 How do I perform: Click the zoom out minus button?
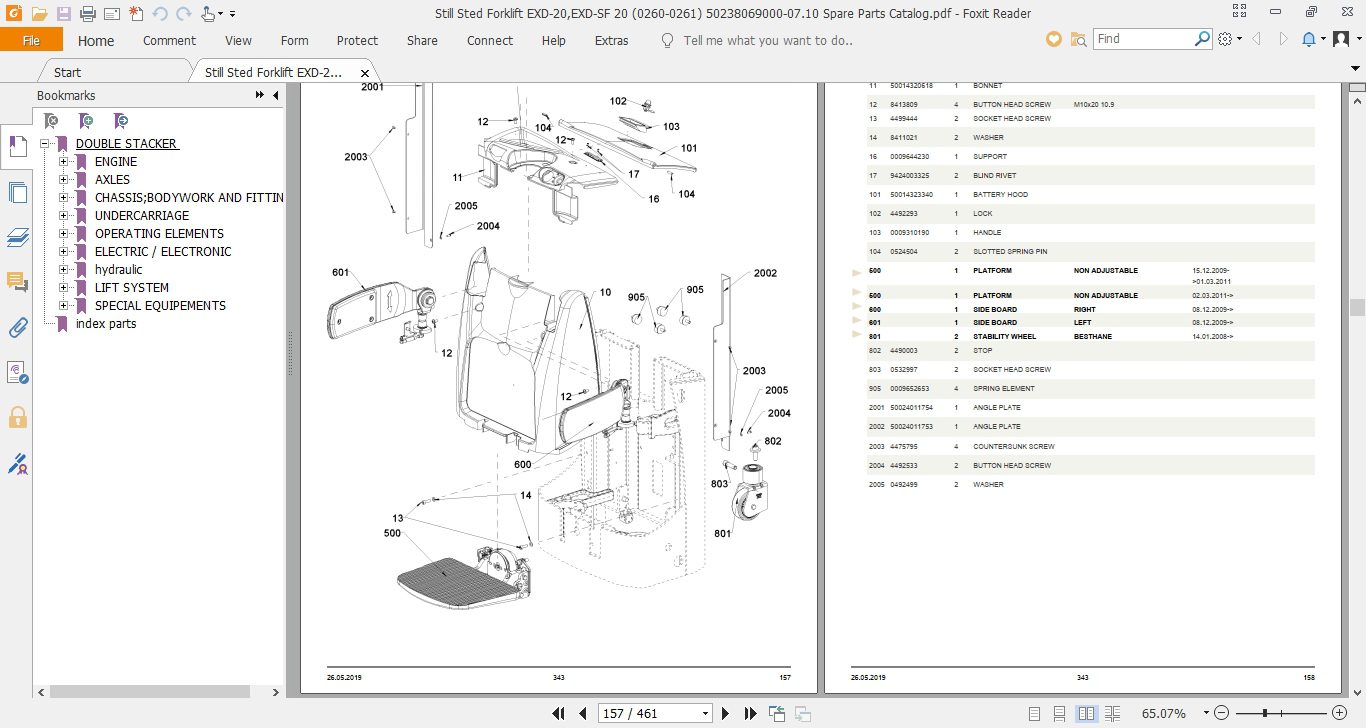point(1219,714)
